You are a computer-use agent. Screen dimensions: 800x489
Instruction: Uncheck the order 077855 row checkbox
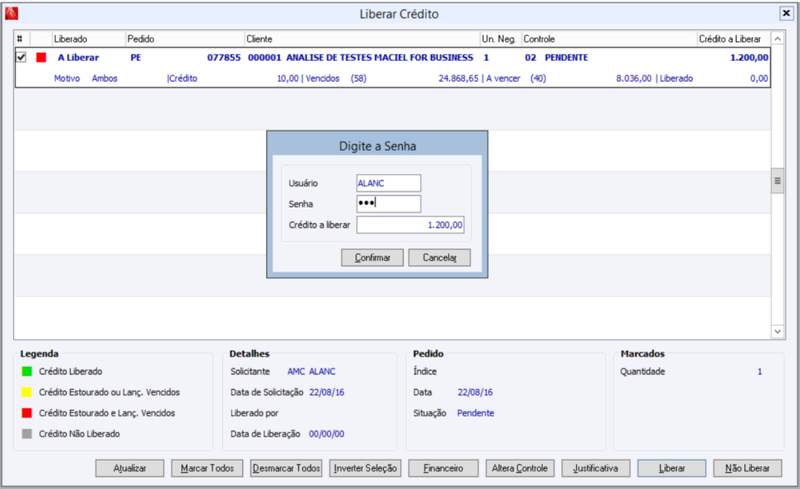[x=21, y=57]
